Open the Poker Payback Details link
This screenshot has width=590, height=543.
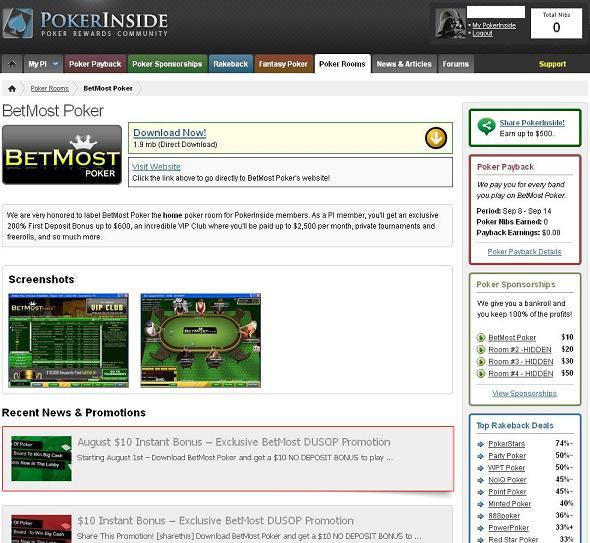524,252
